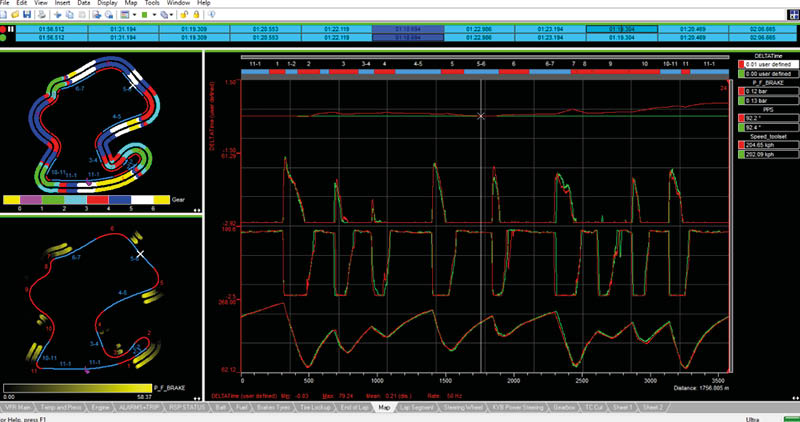
Task: Switch to the Tire Lockup tab
Action: (313, 407)
